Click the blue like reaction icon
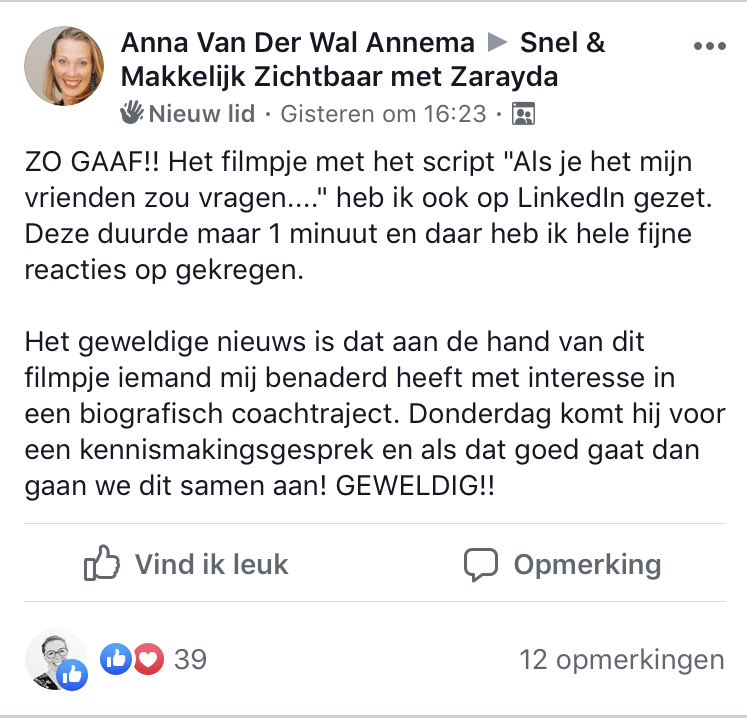Viewport: 747px width, 718px height. (116, 659)
